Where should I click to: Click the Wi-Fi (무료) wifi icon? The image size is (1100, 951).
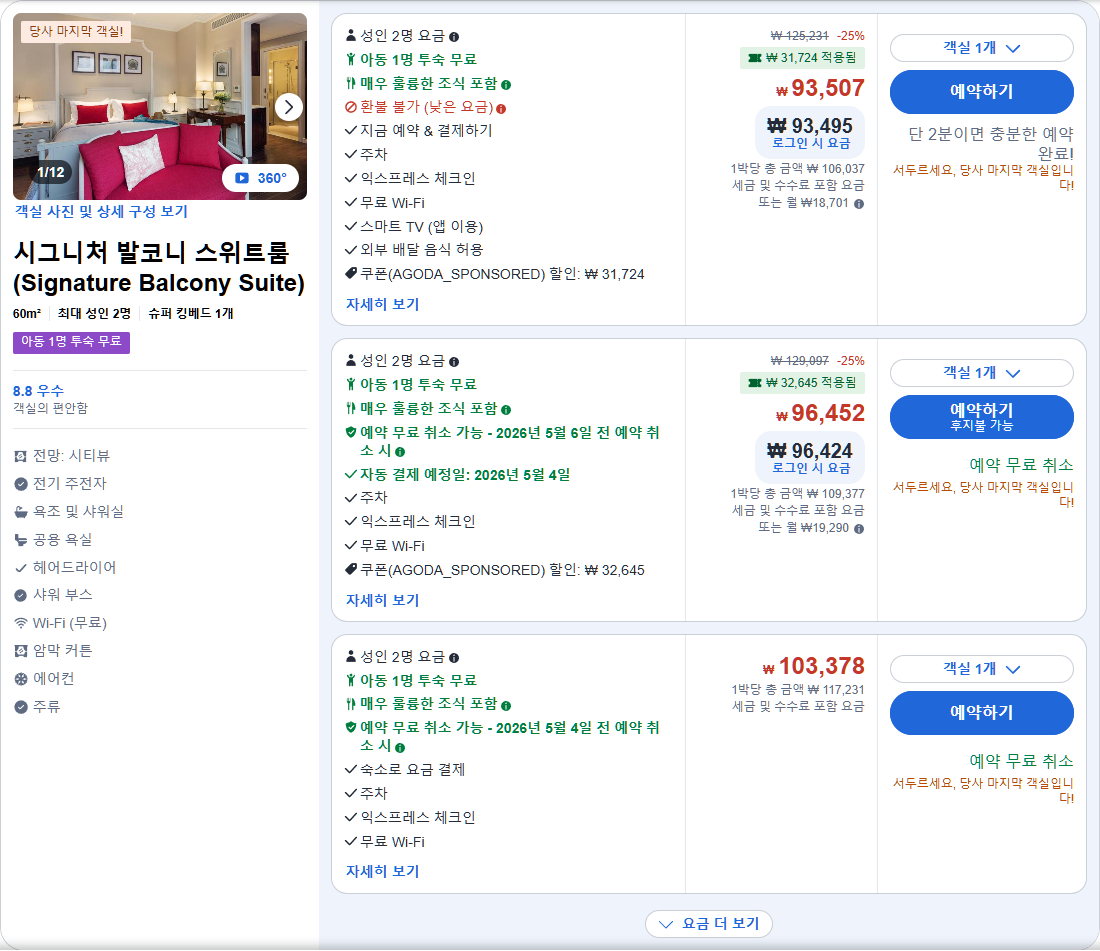click(21, 623)
